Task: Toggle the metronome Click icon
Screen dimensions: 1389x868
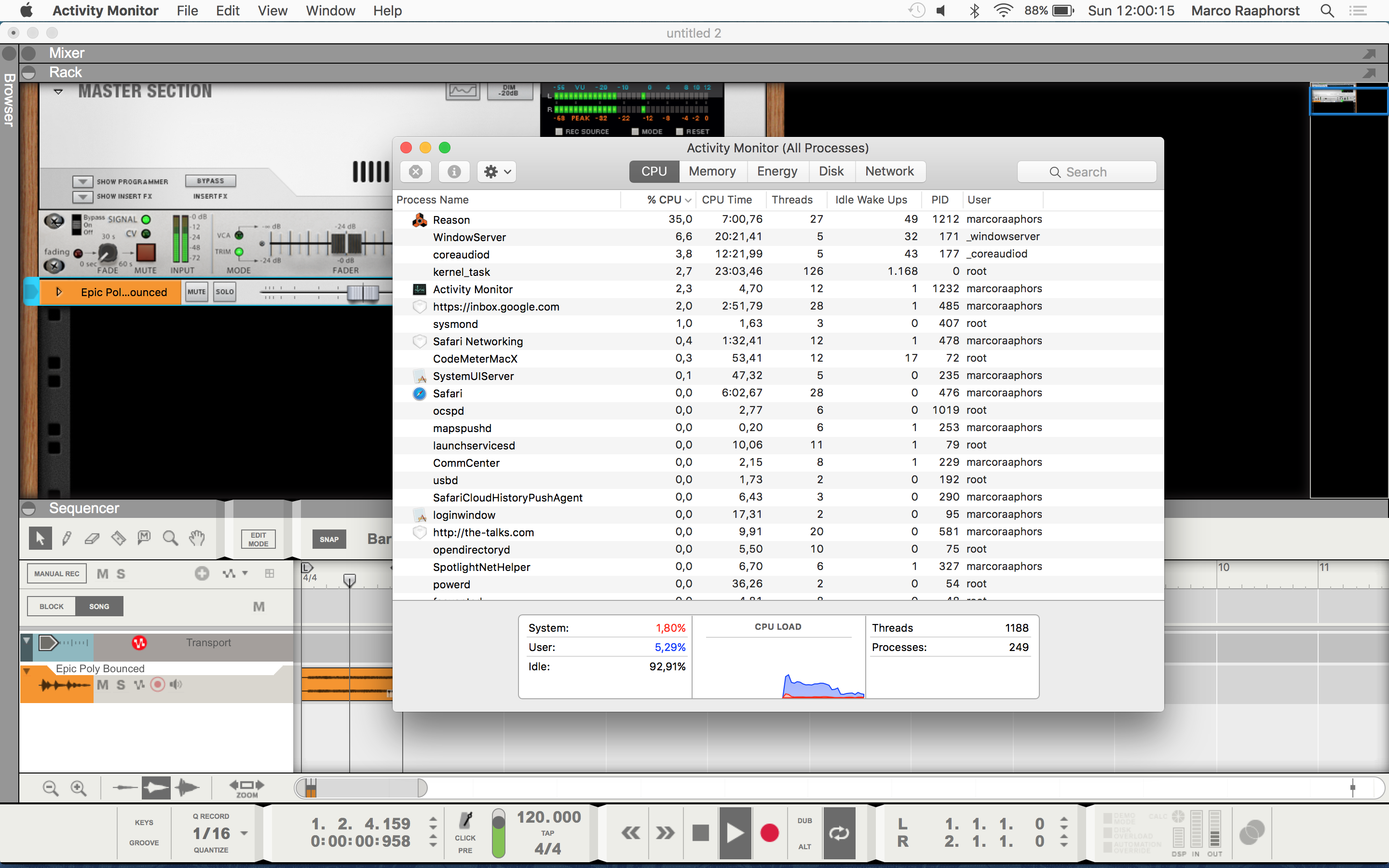Action: point(465,820)
